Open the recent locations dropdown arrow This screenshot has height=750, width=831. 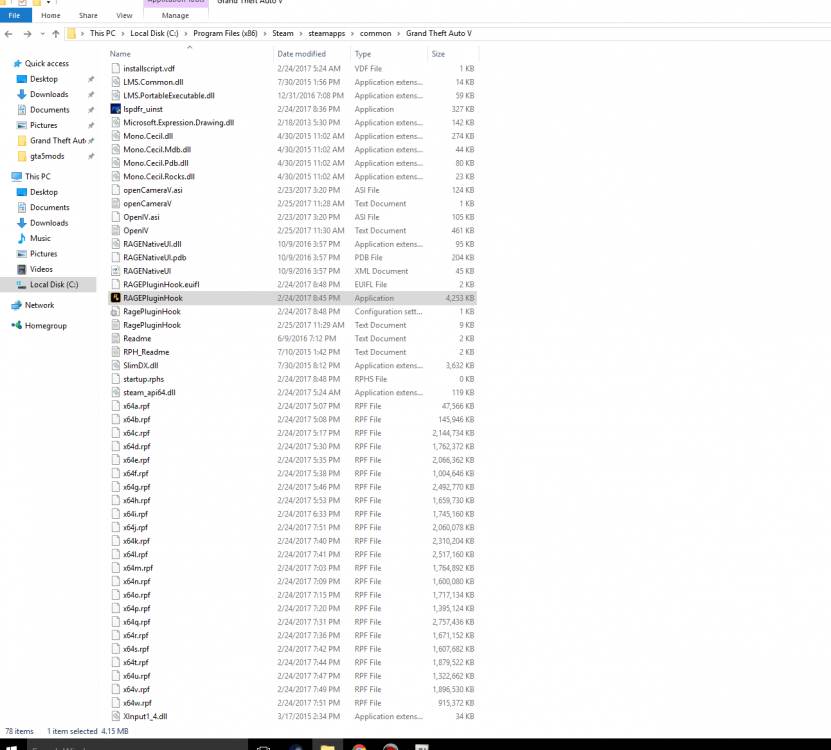[x=42, y=34]
